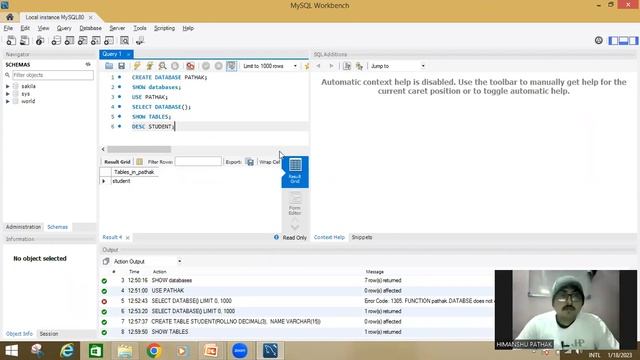Create a new SQL tab from main toolbar
This screenshot has height=360, width=640.
pyautogui.click(x=11, y=40)
